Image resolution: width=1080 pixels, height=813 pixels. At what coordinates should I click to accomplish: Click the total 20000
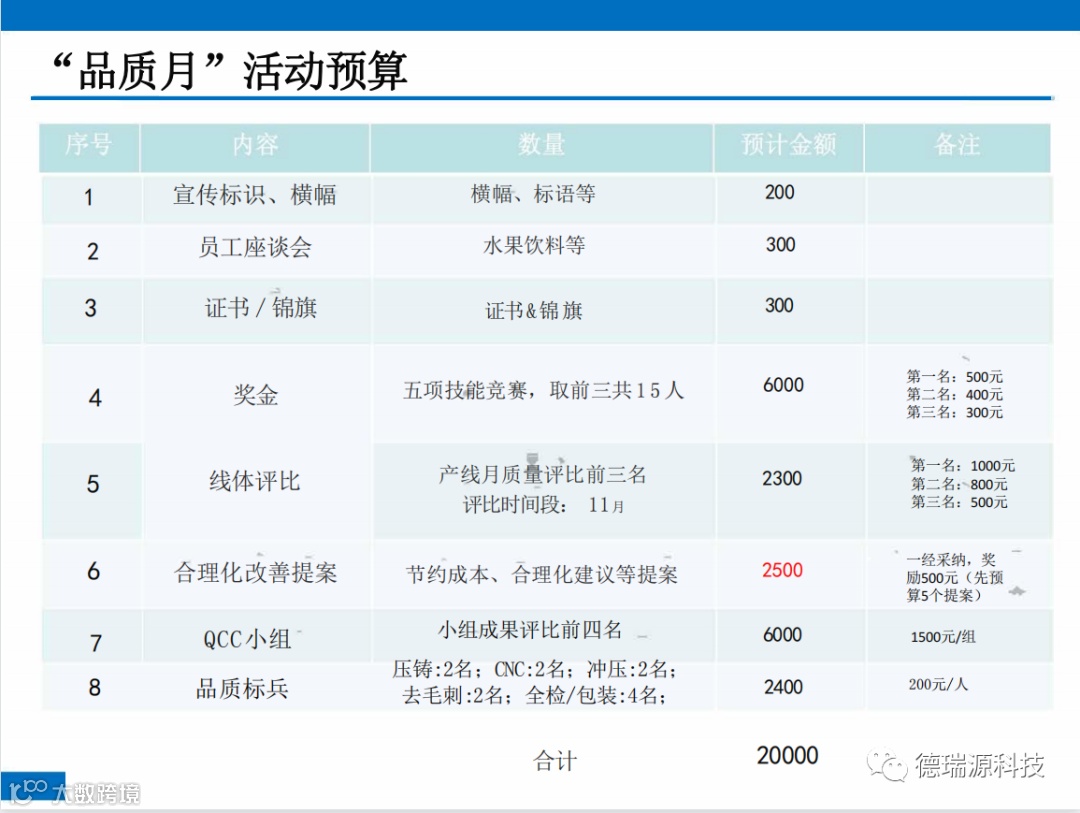pyautogui.click(x=787, y=756)
